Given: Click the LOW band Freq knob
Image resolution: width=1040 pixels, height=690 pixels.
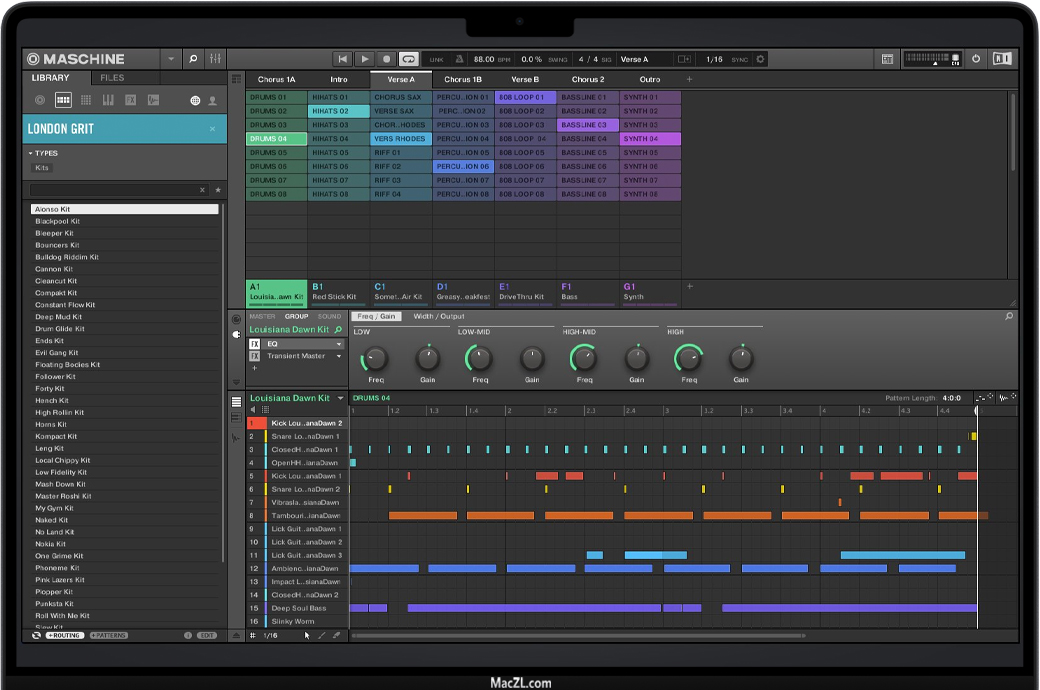Looking at the screenshot, I should (375, 358).
